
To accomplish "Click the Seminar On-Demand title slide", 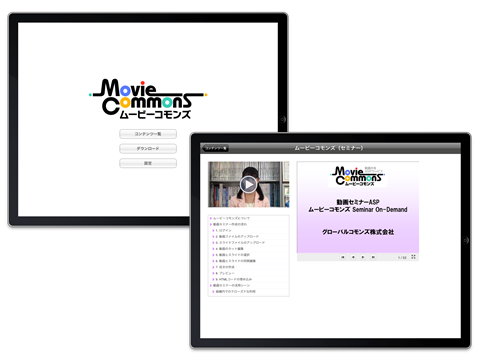I will point(358,207).
